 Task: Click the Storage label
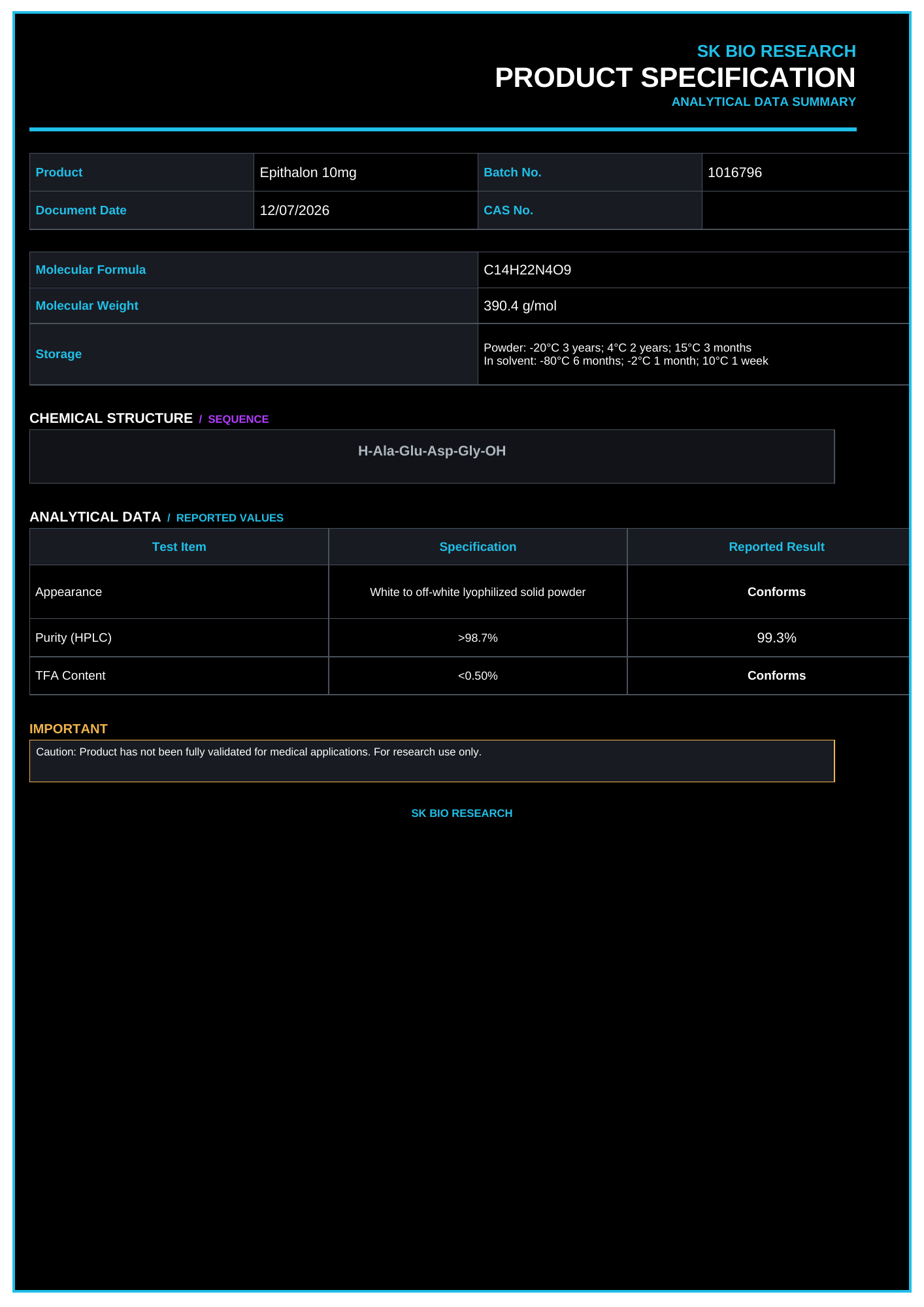tap(59, 354)
